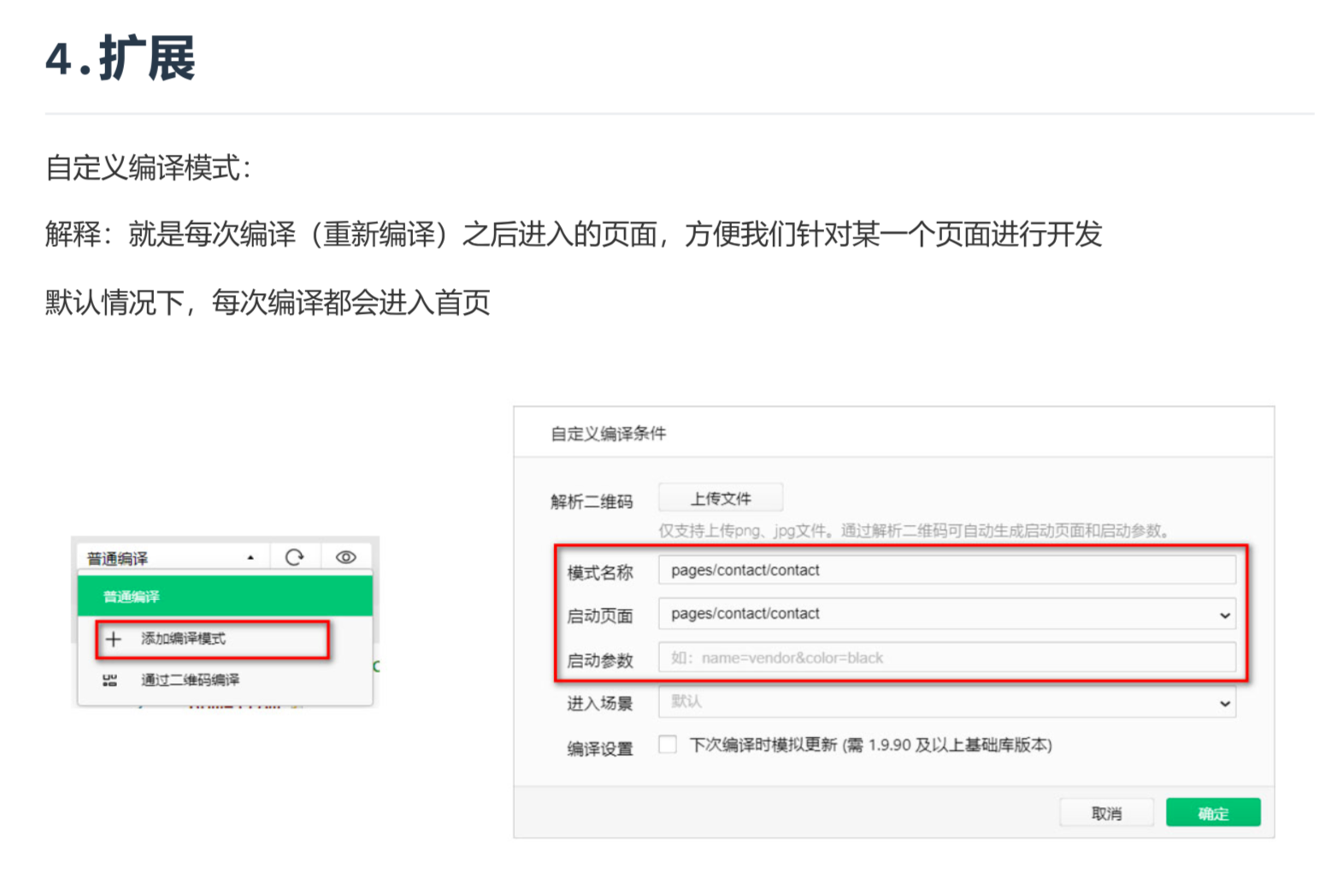Open the 普通编译 compile mode dropdown
Image resolution: width=1344 pixels, height=896 pixels.
[x=173, y=557]
